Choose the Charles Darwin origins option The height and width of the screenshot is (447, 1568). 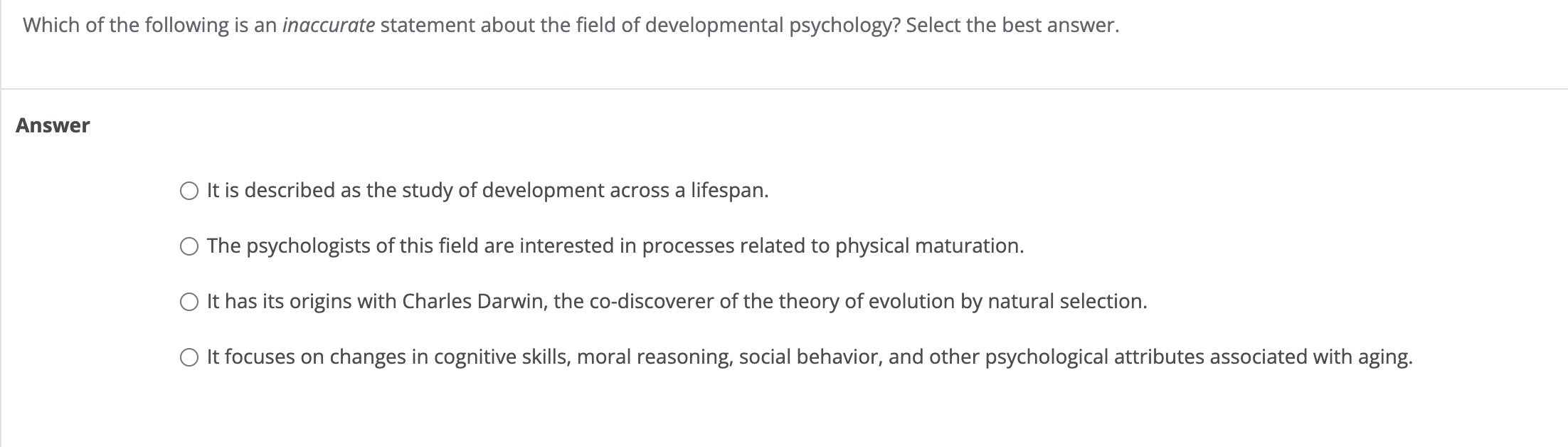[189, 302]
